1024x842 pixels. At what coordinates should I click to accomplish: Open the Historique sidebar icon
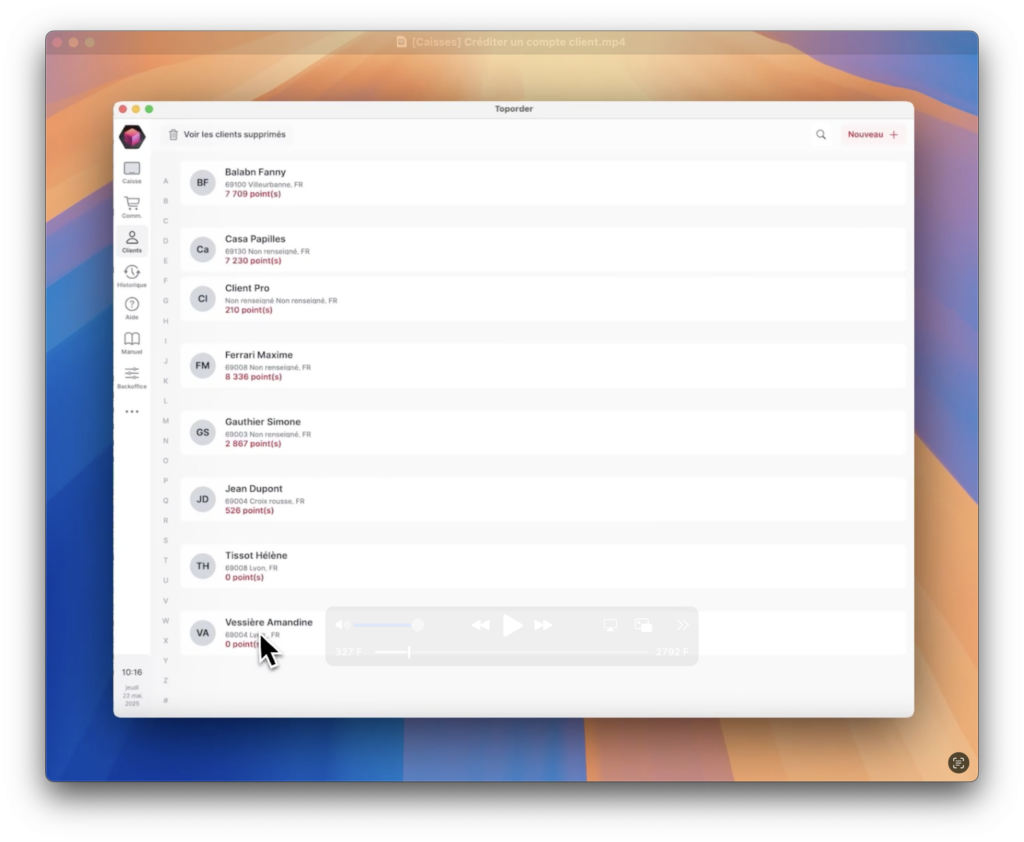131,275
